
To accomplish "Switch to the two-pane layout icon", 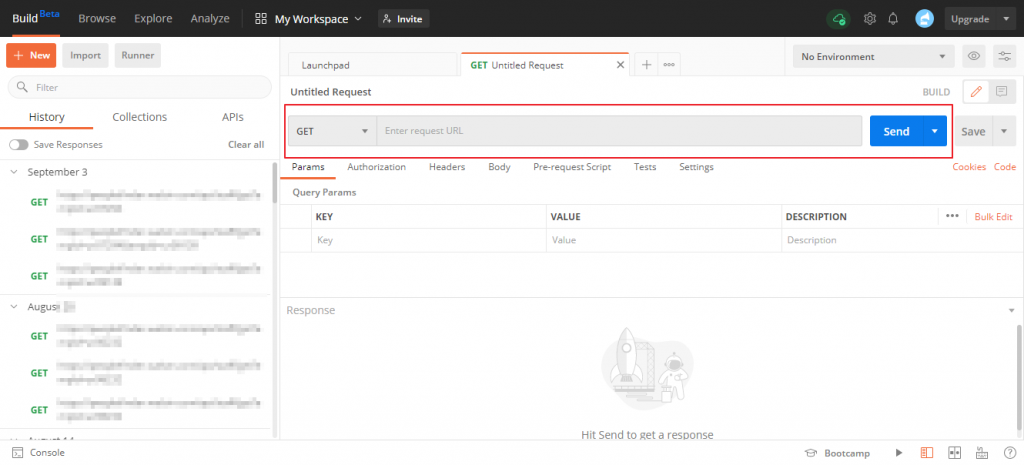I will coord(954,452).
